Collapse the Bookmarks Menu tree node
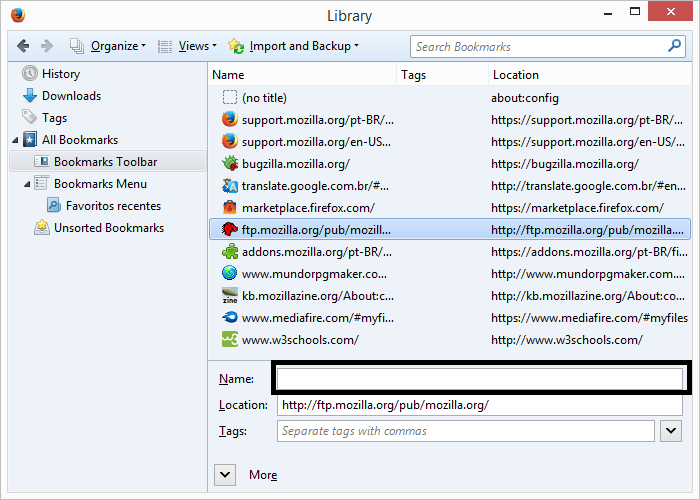The height and width of the screenshot is (500, 700). (x=27, y=184)
